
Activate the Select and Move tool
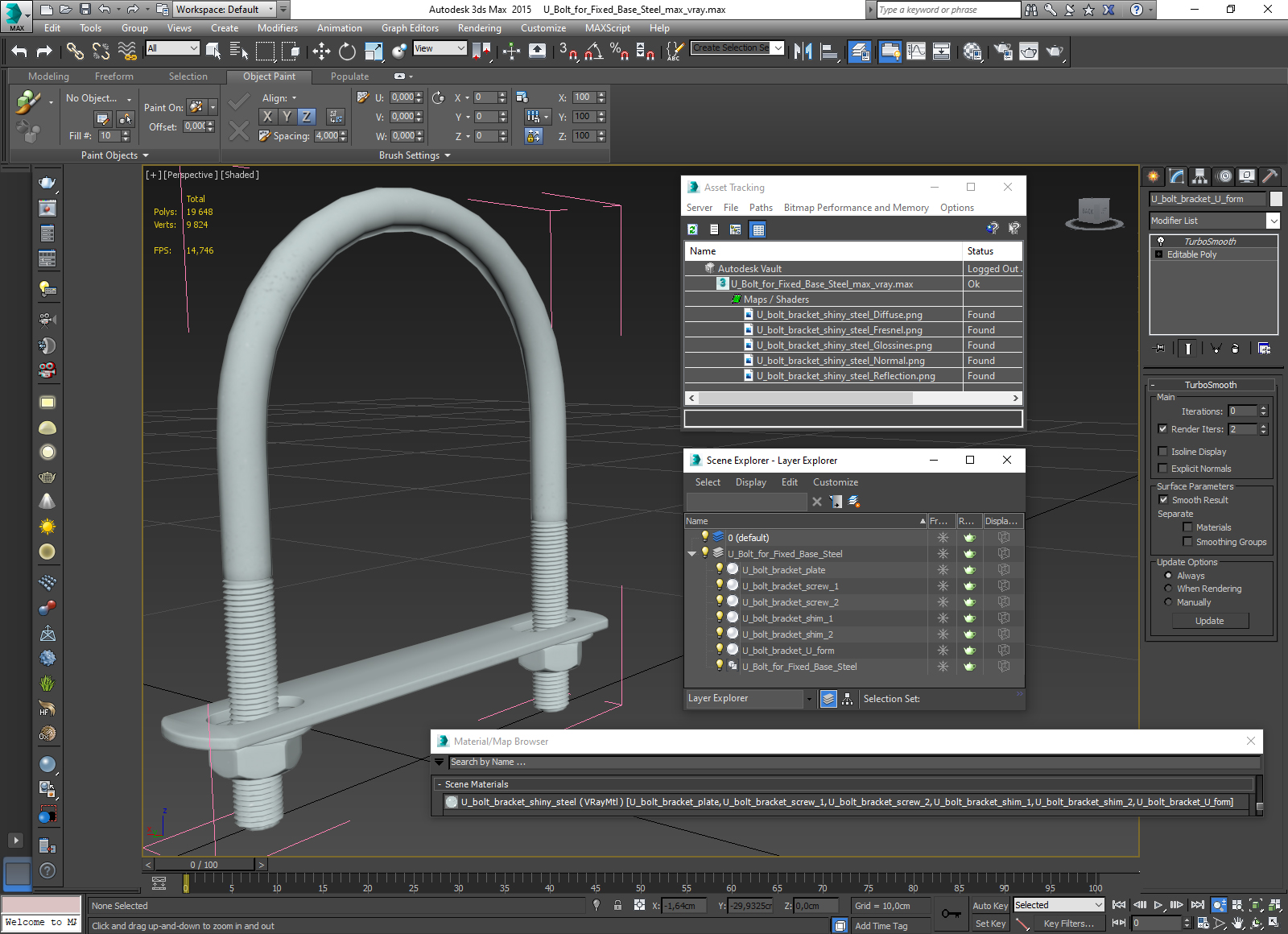pos(321,52)
